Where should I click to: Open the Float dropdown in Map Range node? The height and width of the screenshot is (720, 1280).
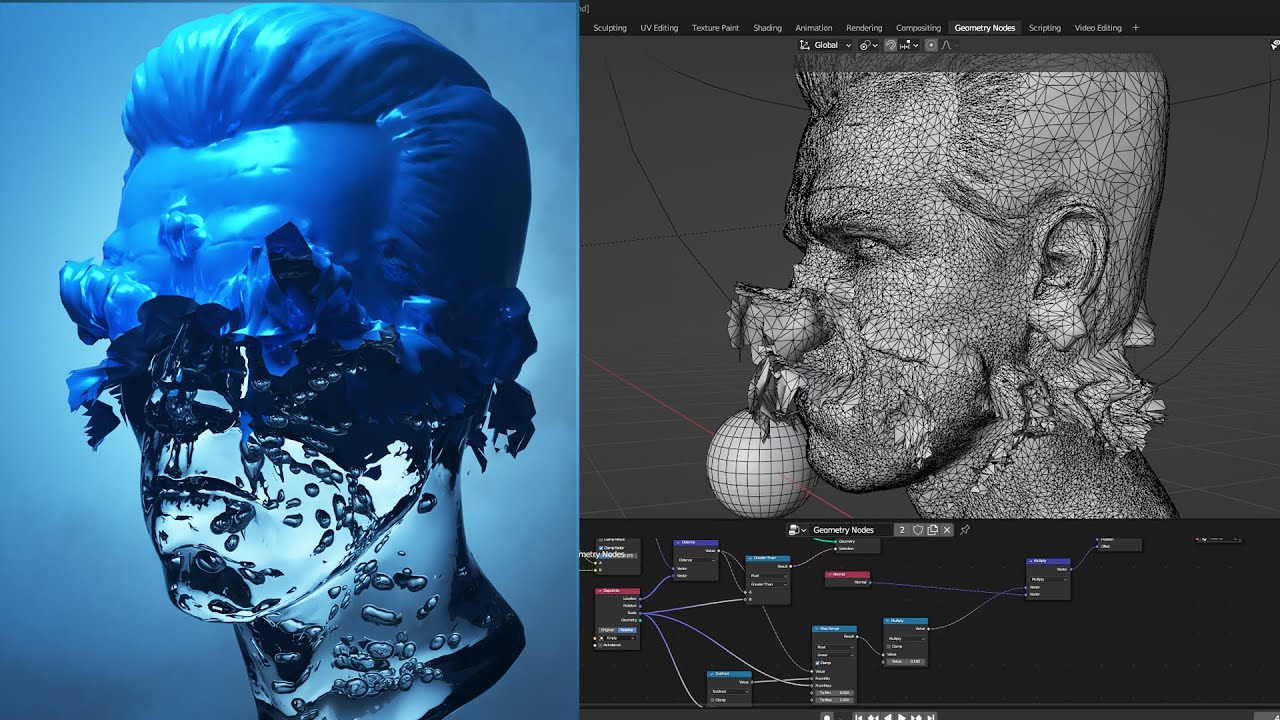tap(835, 647)
